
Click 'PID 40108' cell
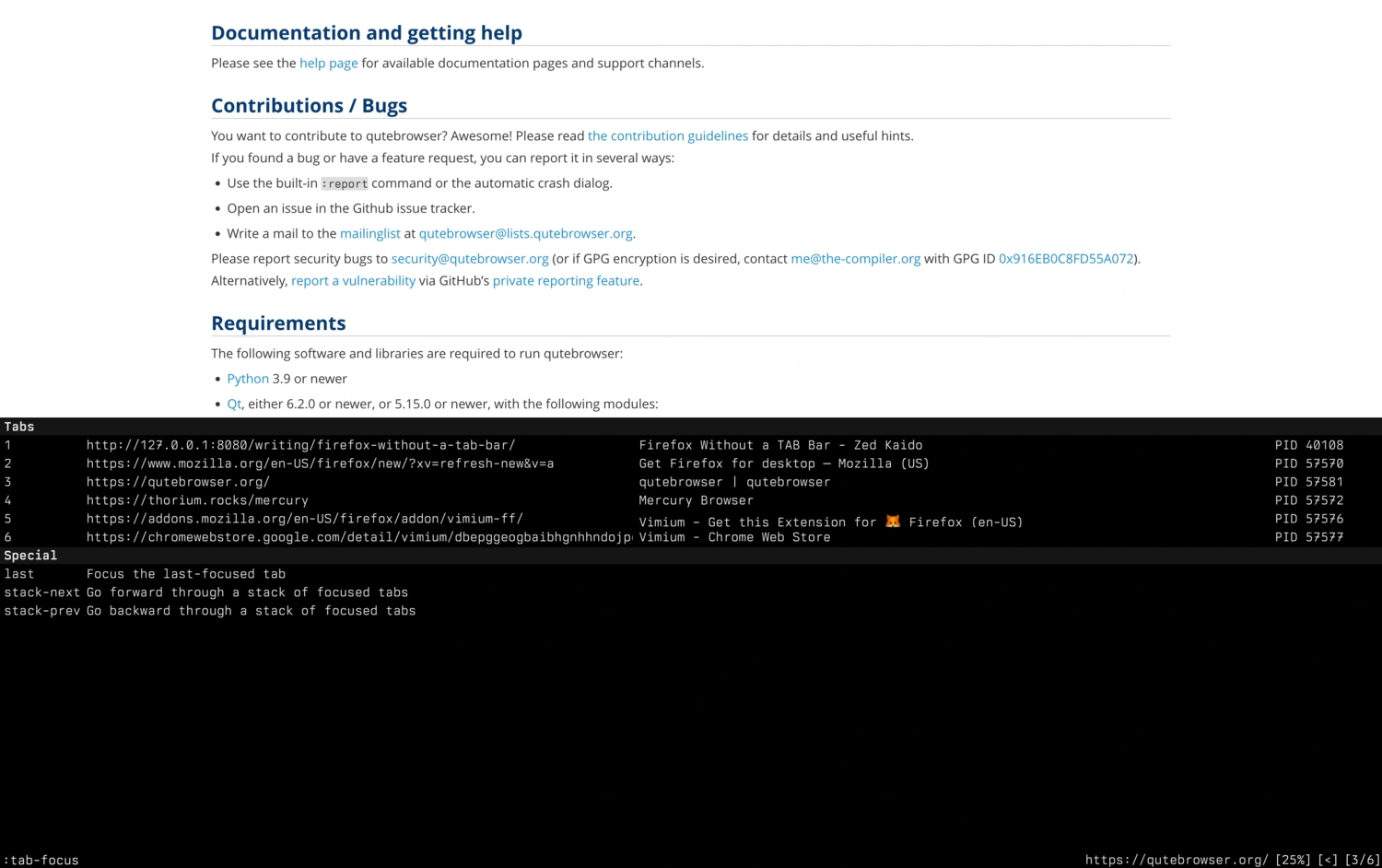pyautogui.click(x=1309, y=445)
